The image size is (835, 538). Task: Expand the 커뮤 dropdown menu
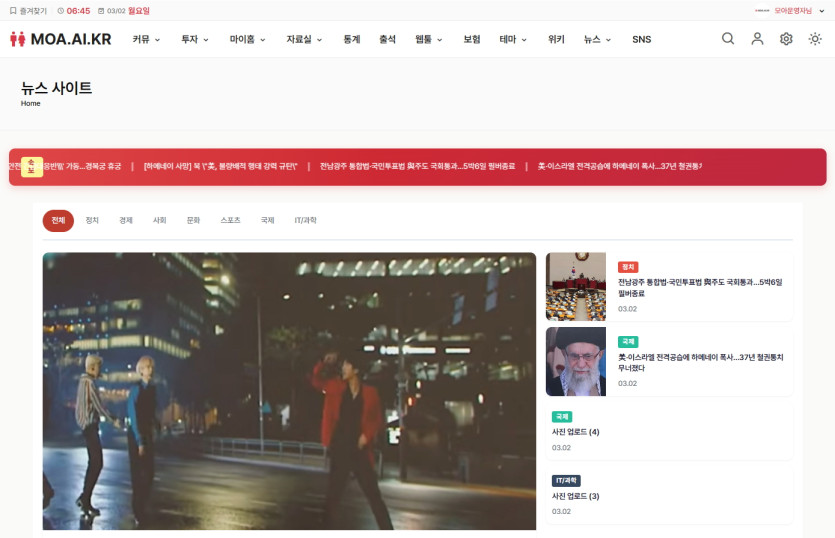point(146,40)
